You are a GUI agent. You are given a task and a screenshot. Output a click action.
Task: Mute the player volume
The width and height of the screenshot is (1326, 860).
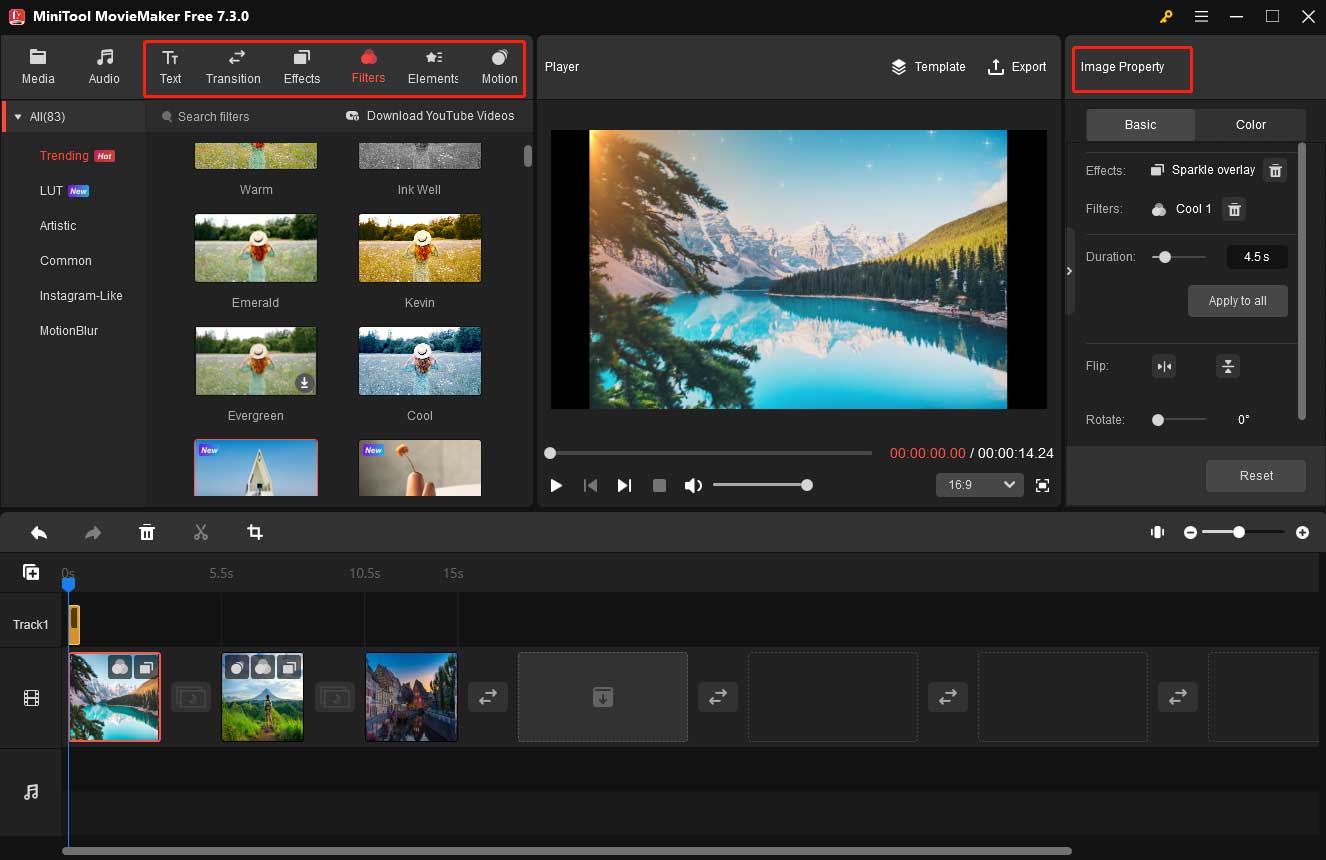click(x=693, y=485)
